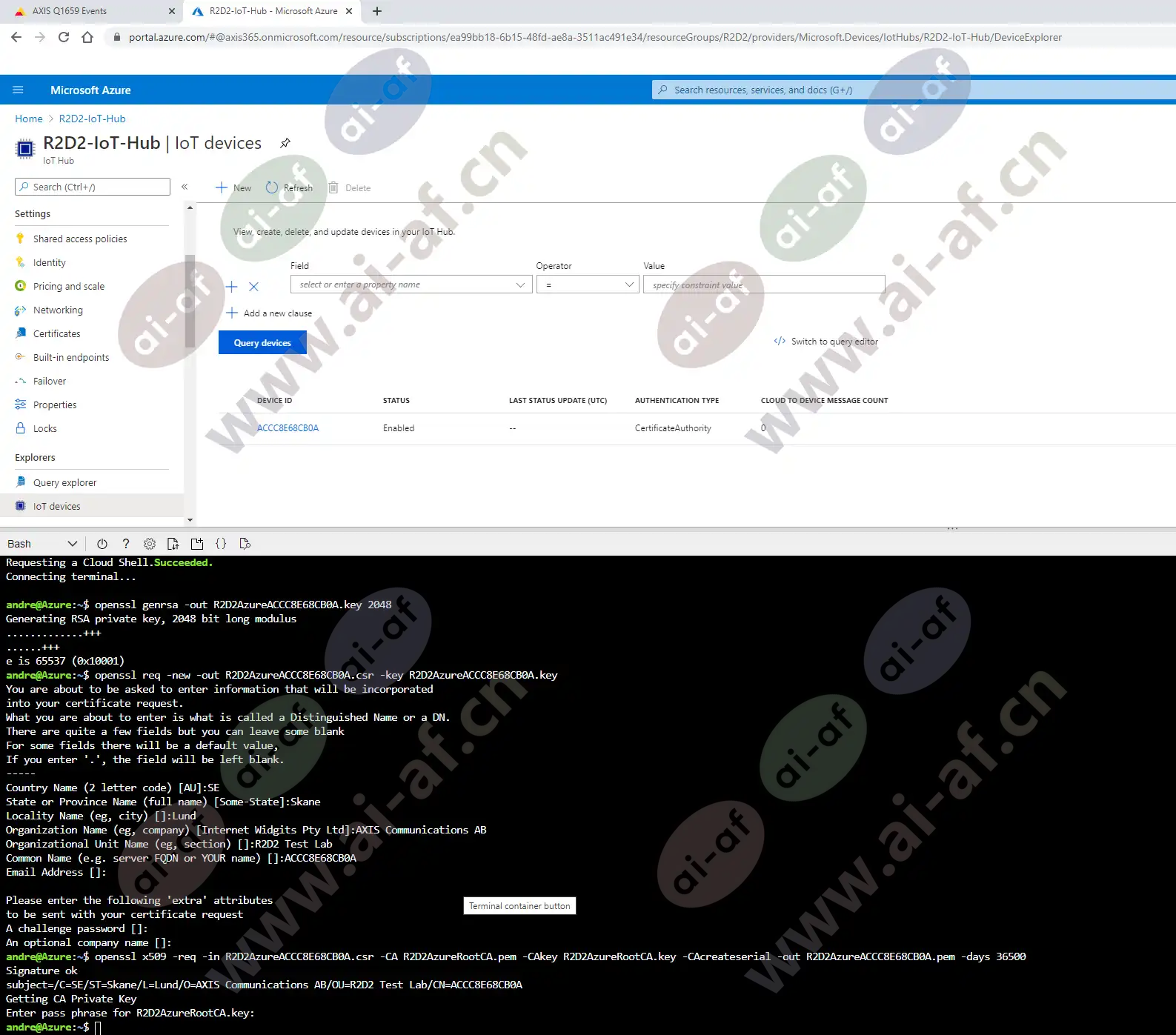Screen dimensions: 1176x1035
Task: Focus the Value constraint input field
Action: 764,284
